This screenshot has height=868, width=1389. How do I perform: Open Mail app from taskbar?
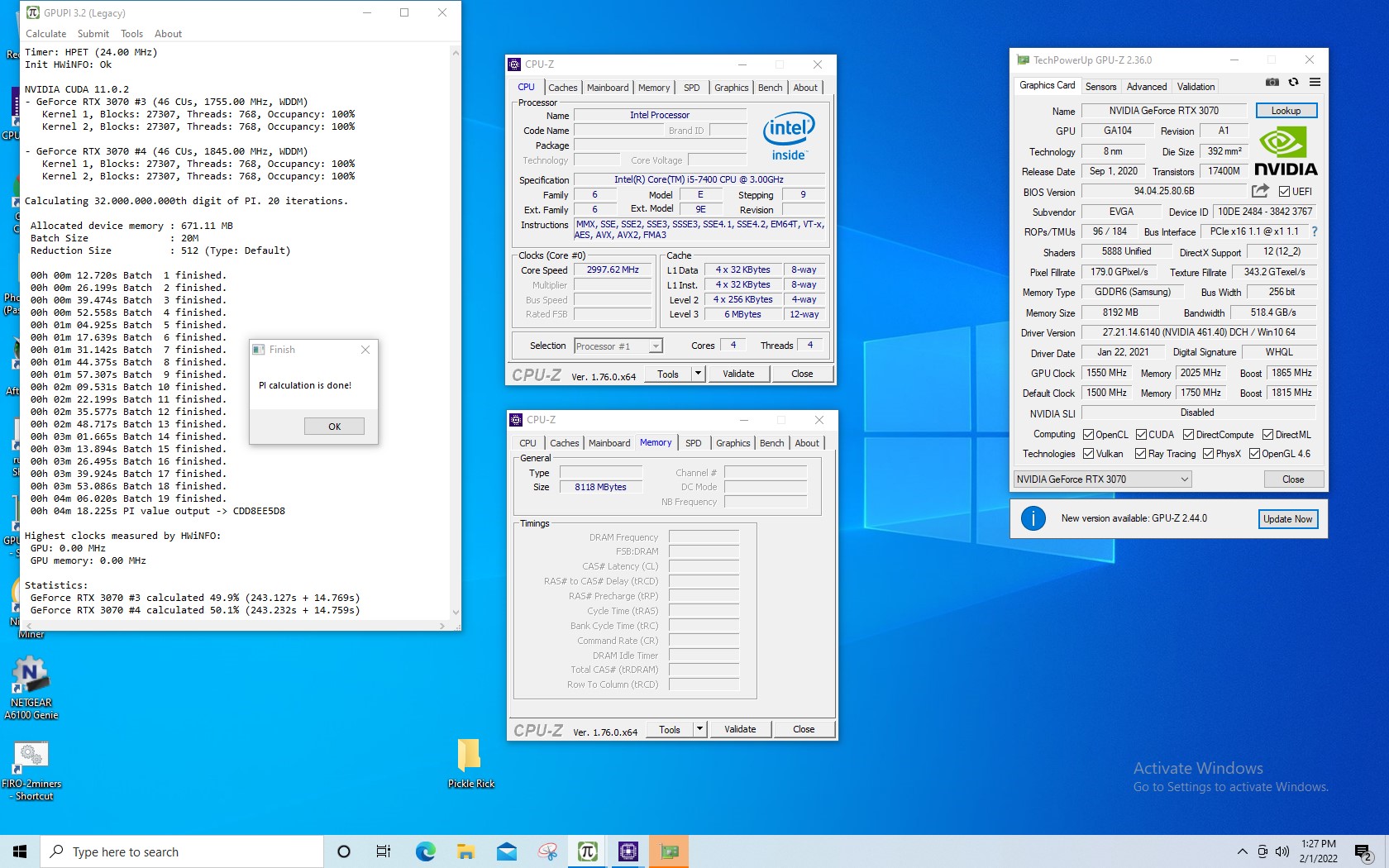tap(507, 851)
